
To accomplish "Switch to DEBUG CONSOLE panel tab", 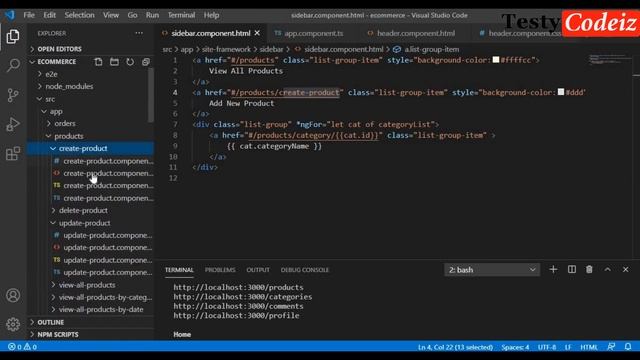I will [304, 270].
